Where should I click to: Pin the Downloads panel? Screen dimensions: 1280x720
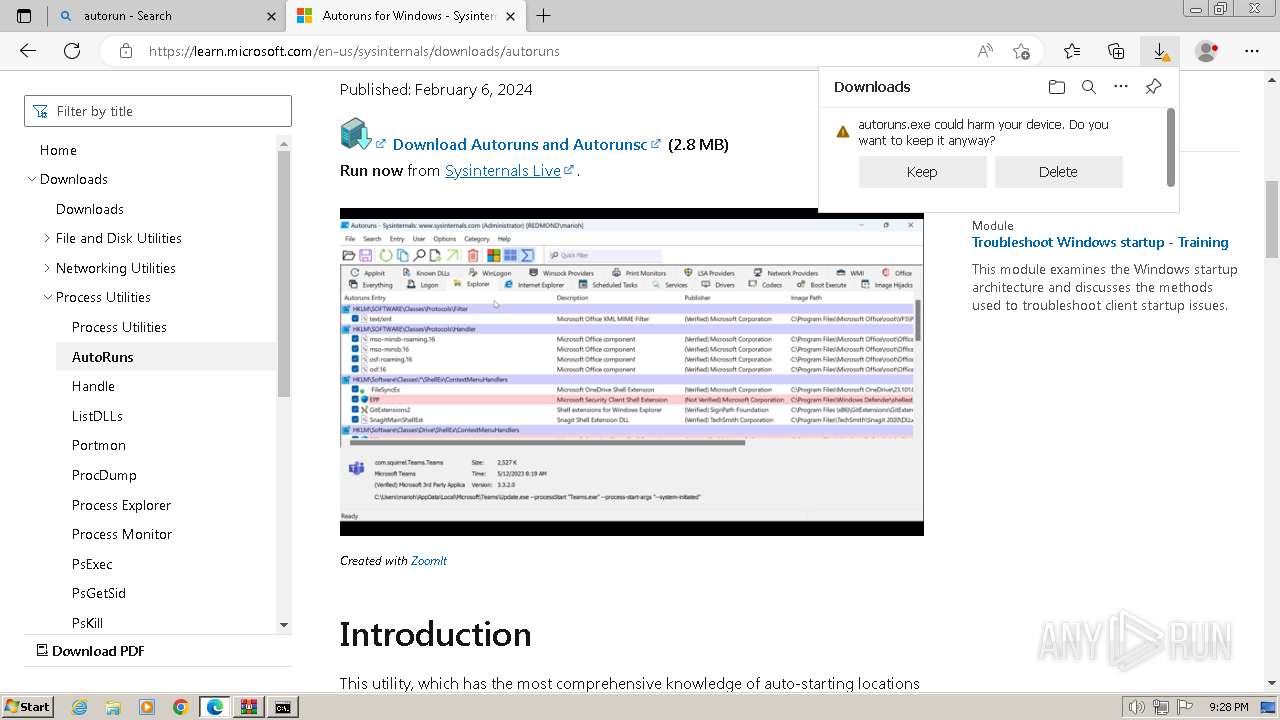pyautogui.click(x=1153, y=87)
